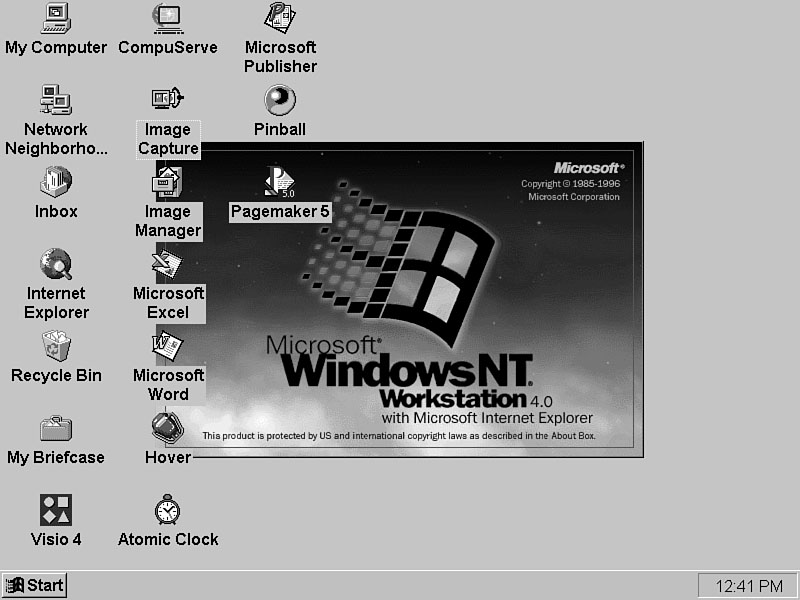Select the Inbox desktop icon
Viewport: 800px width, 600px height.
pos(56,182)
